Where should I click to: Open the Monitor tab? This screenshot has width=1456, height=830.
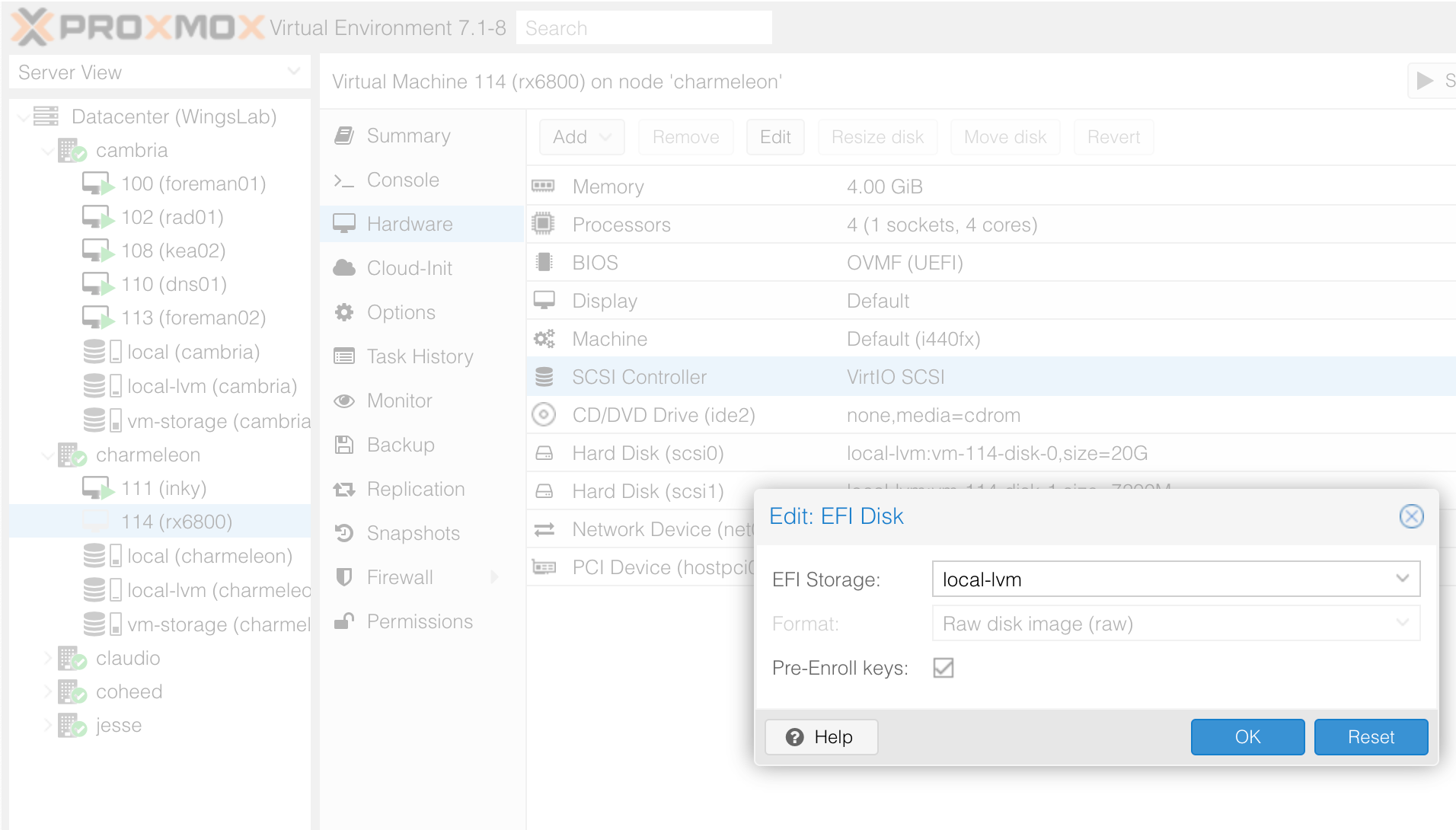[422, 401]
